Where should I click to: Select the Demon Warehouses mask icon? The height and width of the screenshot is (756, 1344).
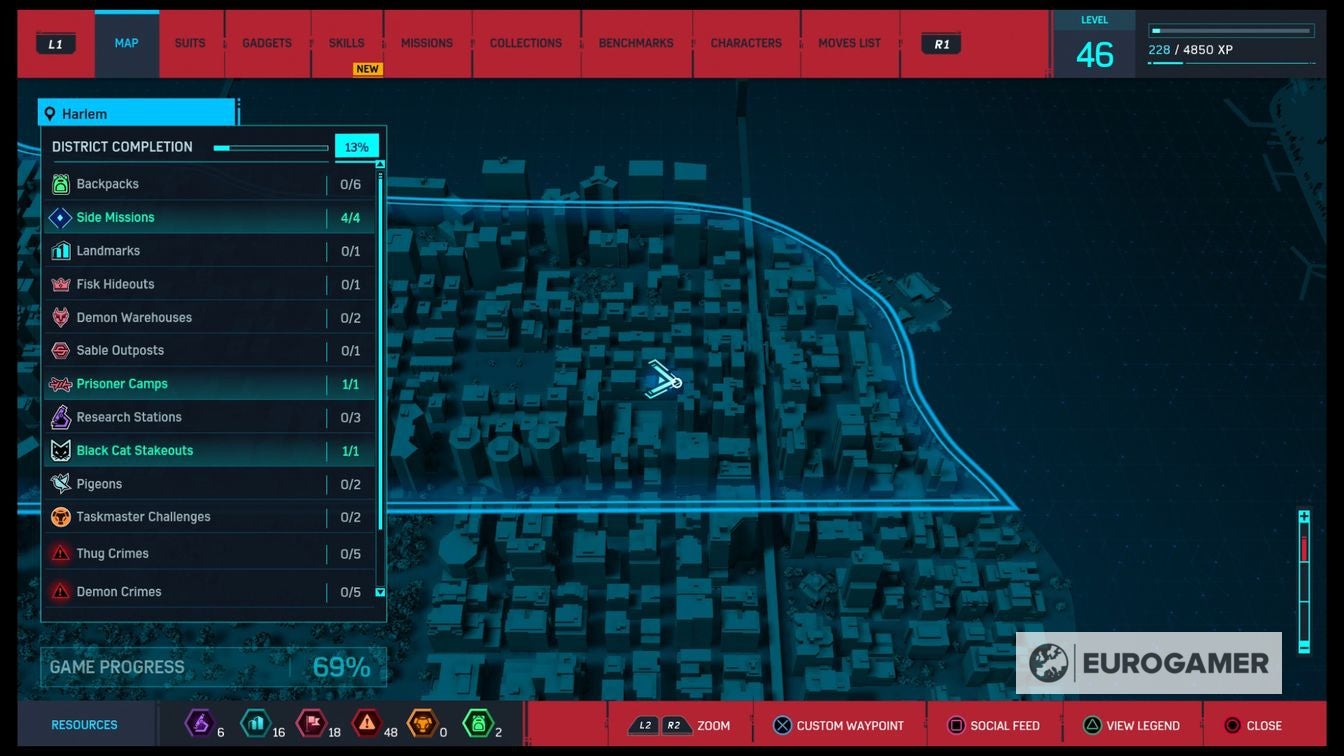pos(61,317)
